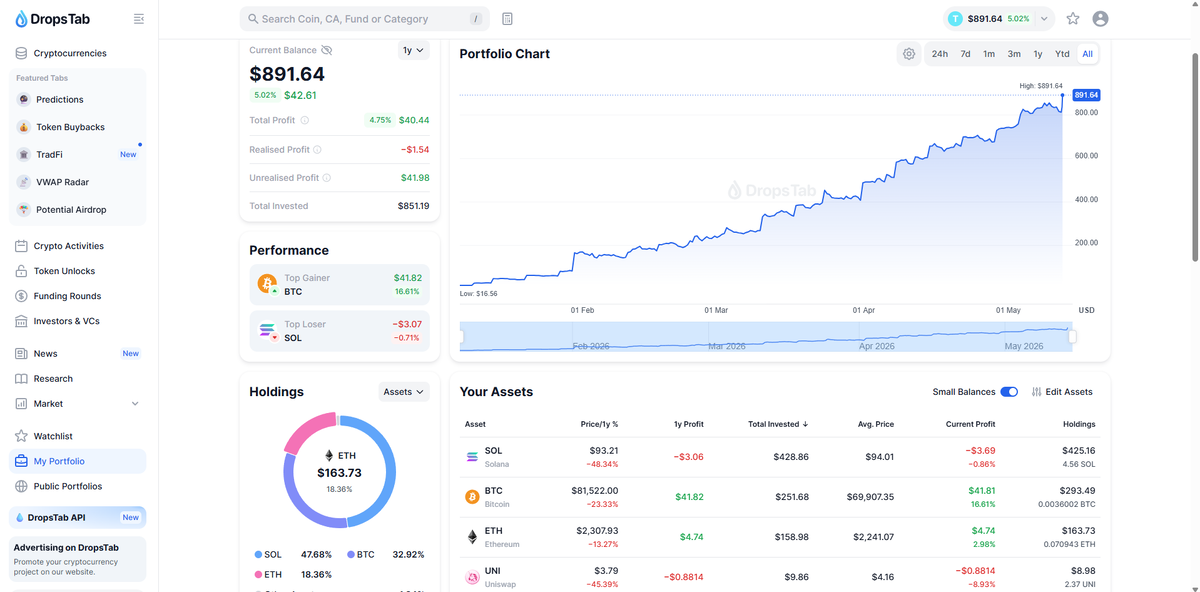Select the Ytd chart range
Image resolution: width=1200 pixels, height=592 pixels.
tap(1062, 54)
